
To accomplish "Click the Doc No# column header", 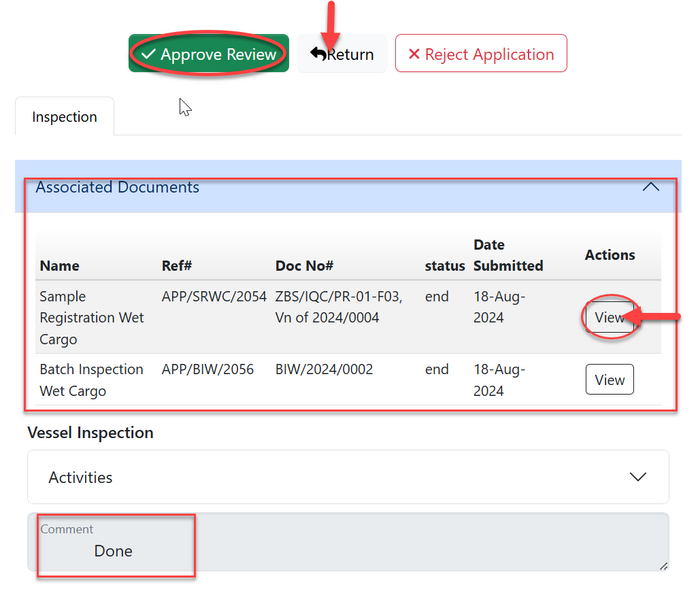I will coord(304,266).
